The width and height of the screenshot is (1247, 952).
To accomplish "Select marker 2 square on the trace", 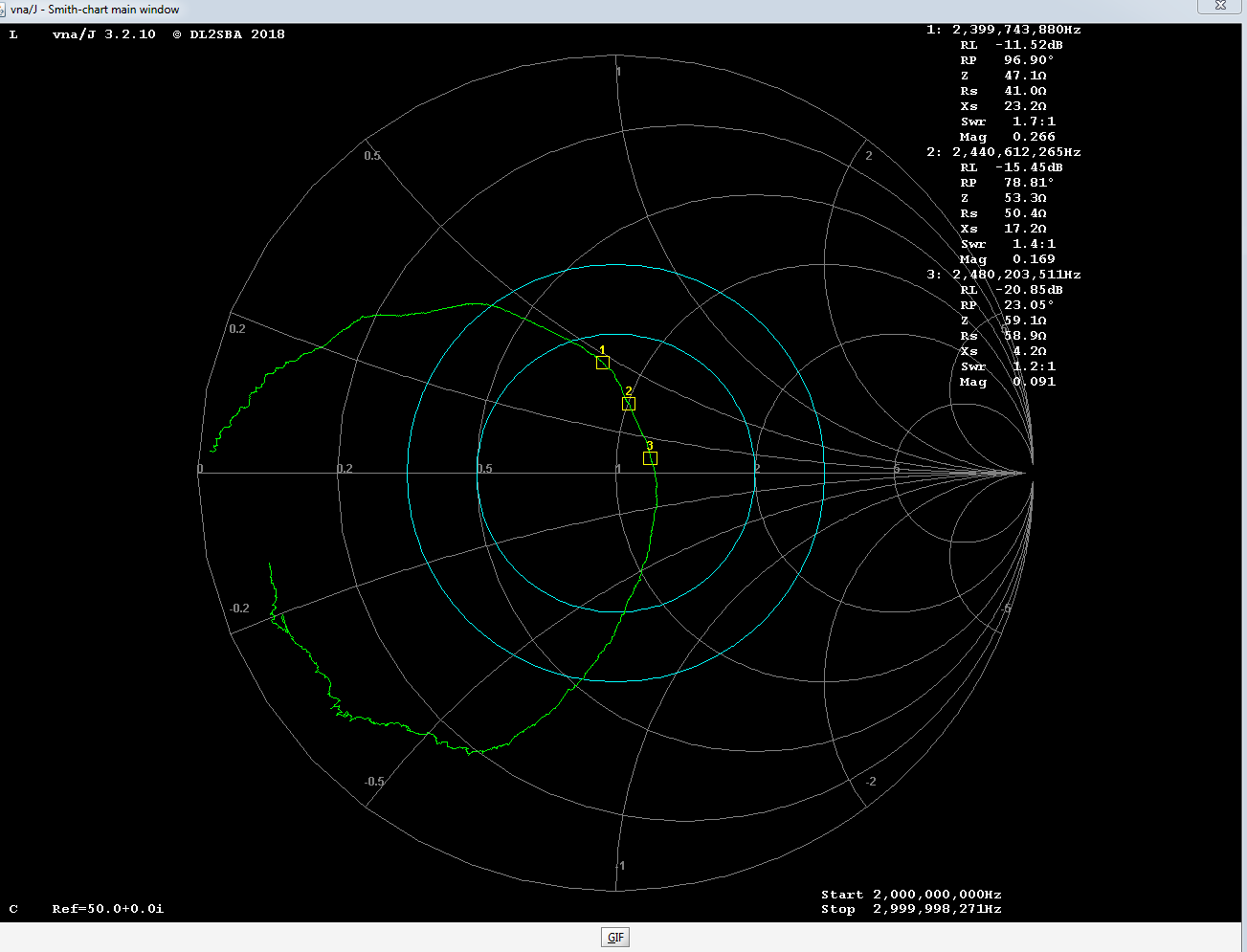I will (629, 404).
